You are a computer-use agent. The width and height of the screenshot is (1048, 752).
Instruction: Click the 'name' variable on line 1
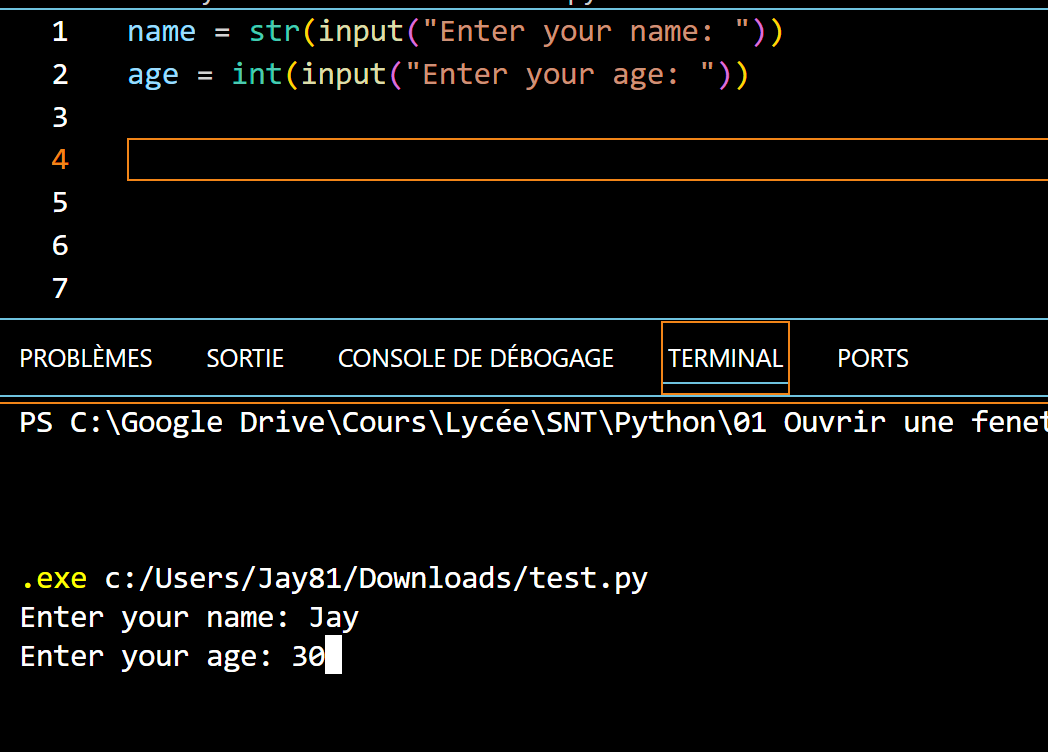coord(161,32)
